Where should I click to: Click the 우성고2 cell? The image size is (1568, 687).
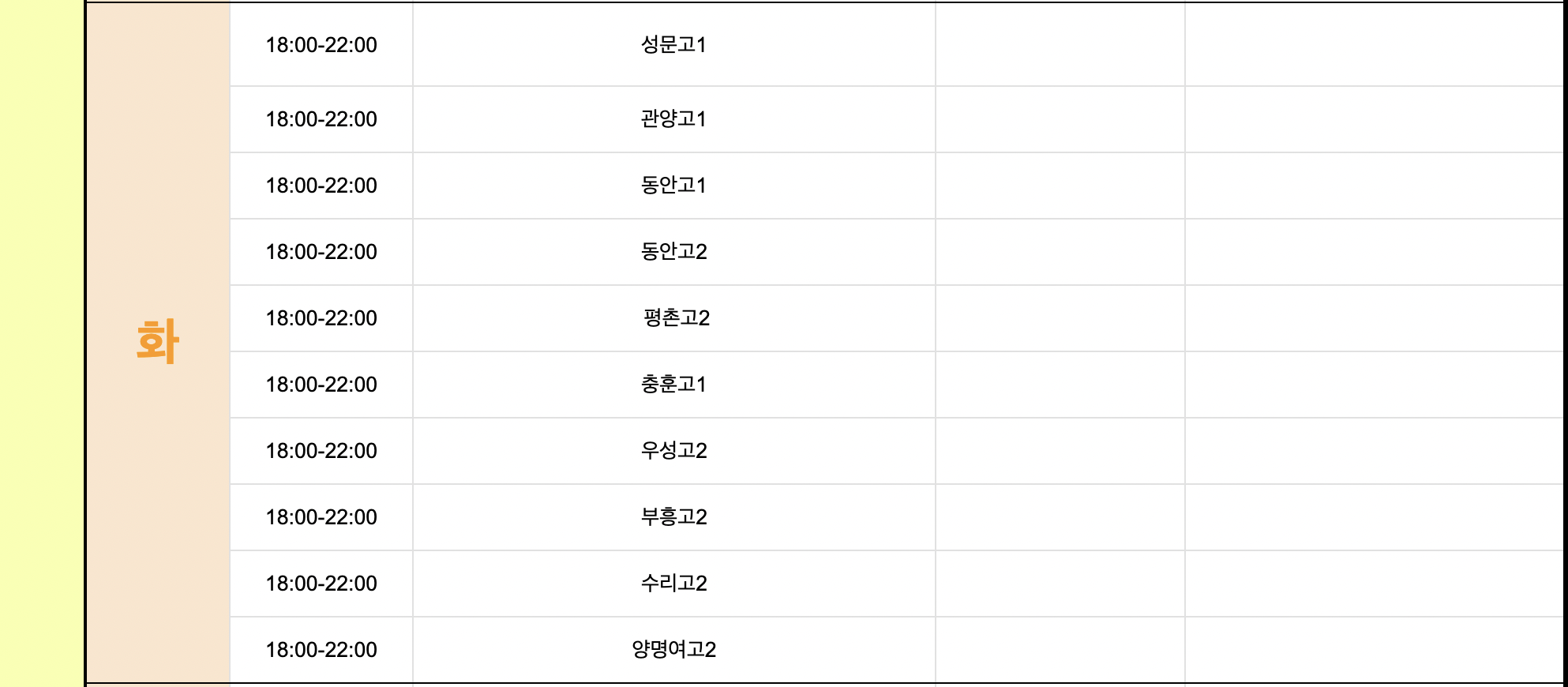pos(673,451)
